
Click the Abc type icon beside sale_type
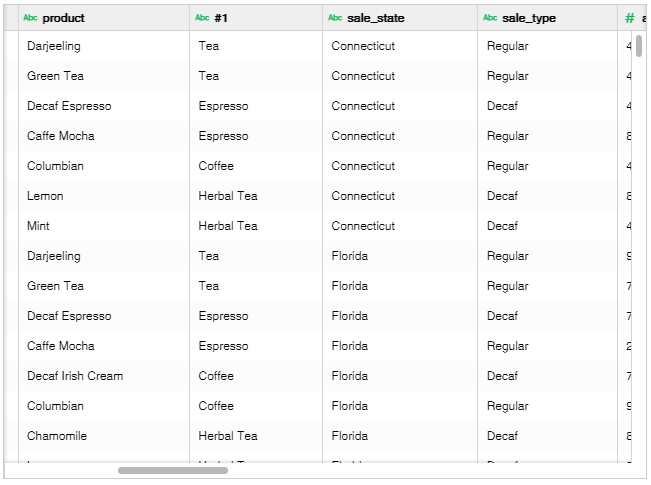click(490, 17)
